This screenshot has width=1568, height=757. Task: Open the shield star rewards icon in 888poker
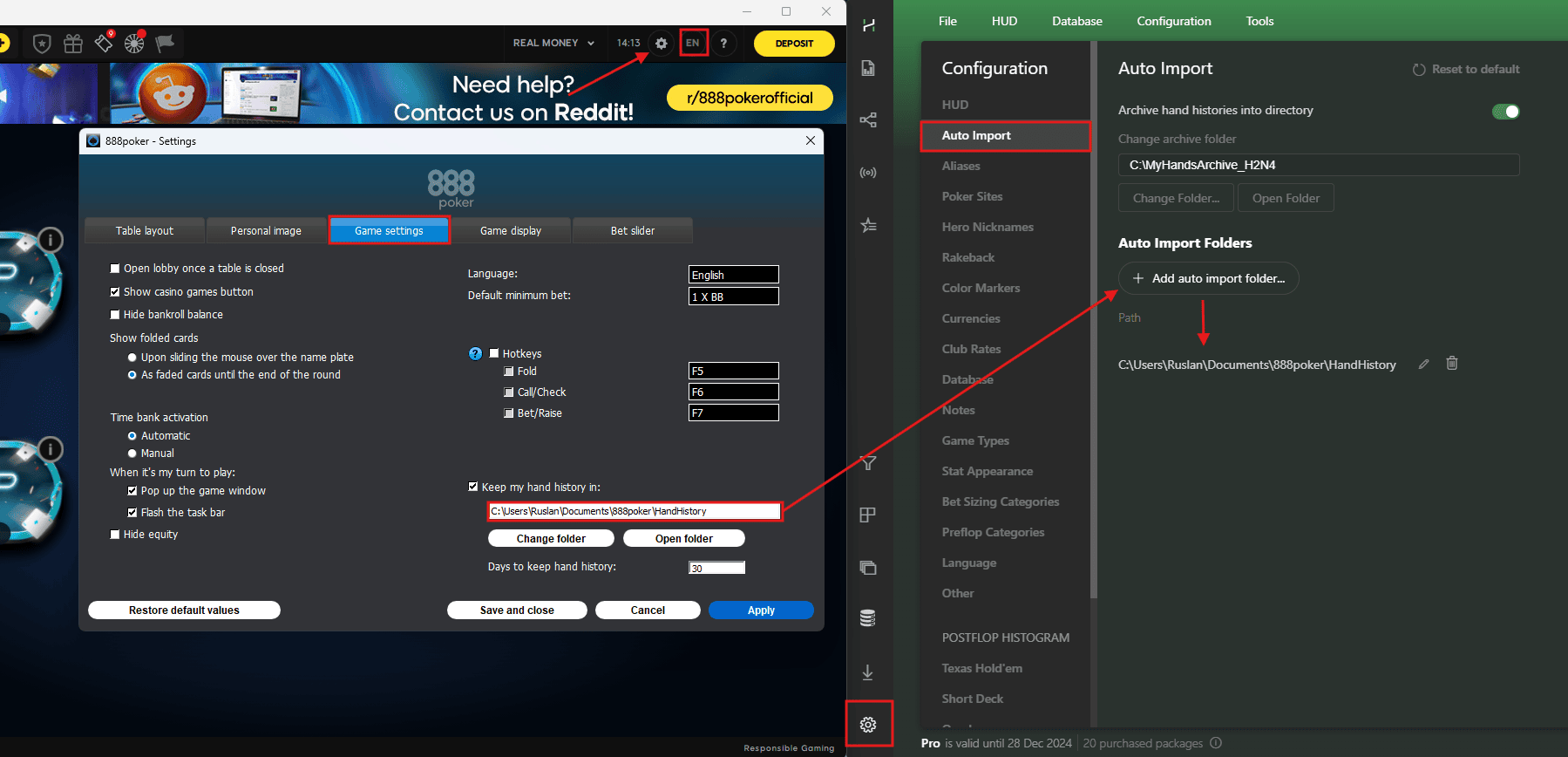(x=42, y=43)
